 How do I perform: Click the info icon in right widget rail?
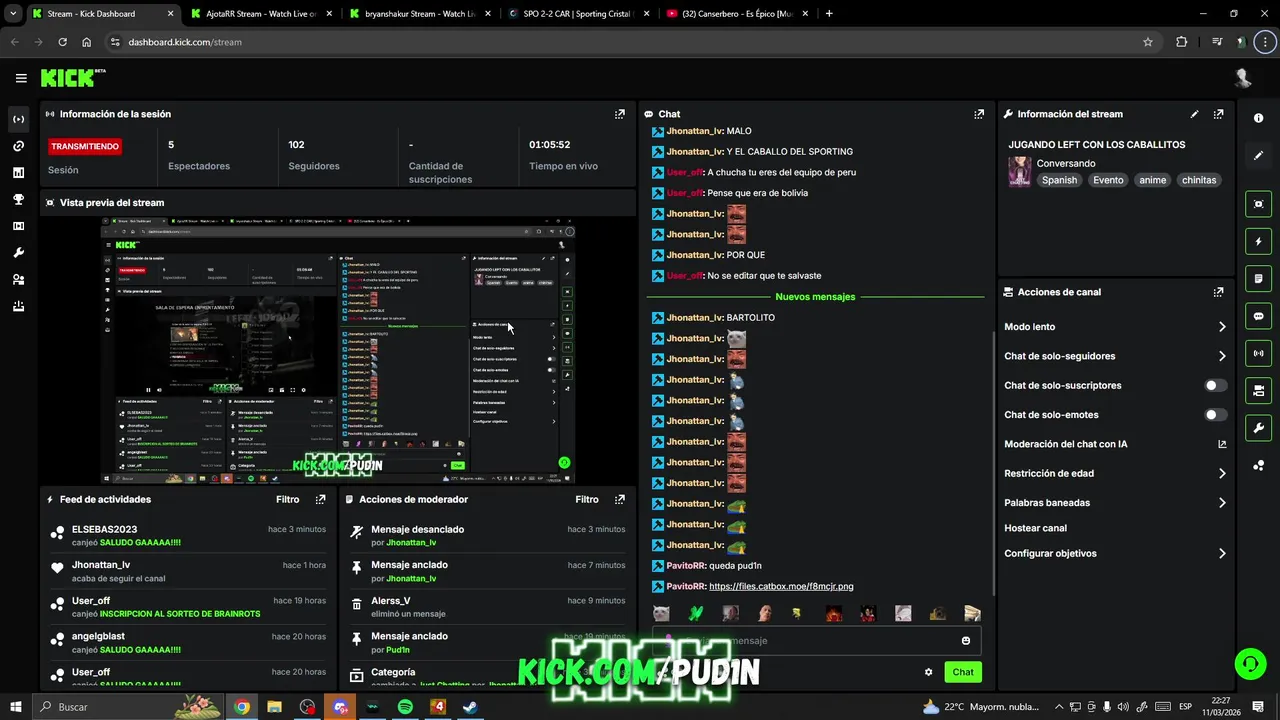(x=1258, y=118)
